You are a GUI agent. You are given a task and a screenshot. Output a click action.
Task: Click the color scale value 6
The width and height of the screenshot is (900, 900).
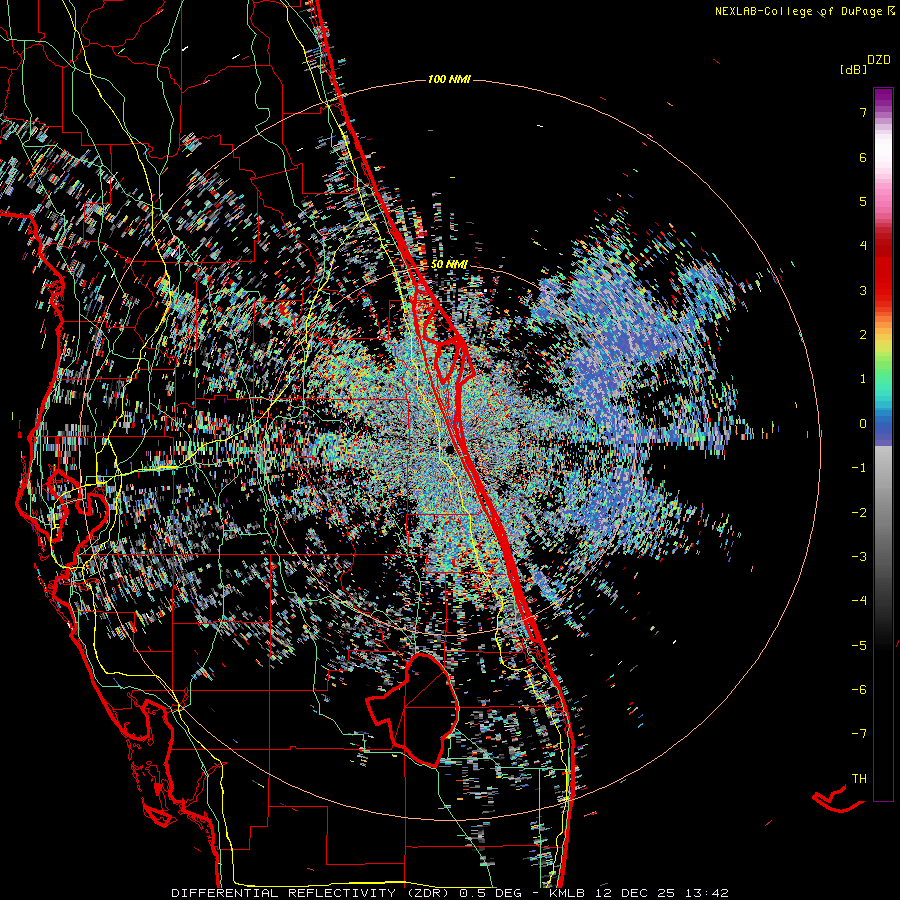pos(863,157)
